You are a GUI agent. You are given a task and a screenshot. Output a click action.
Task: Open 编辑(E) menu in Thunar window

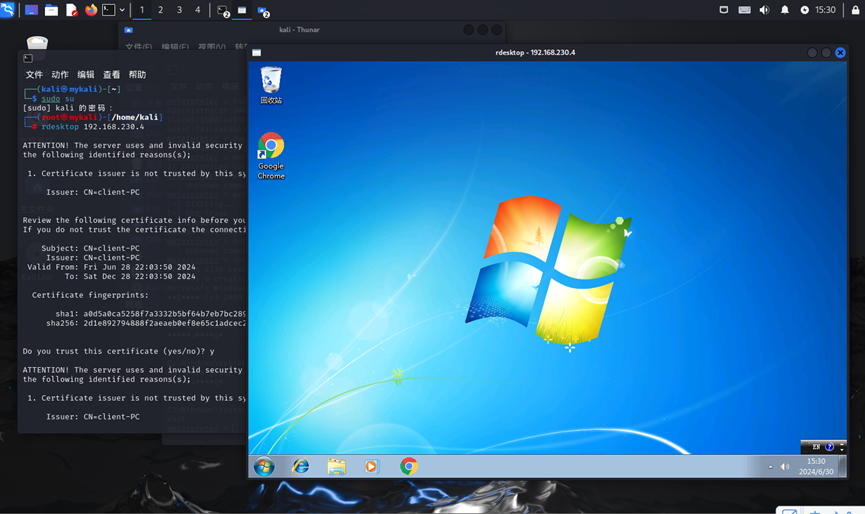(175, 47)
